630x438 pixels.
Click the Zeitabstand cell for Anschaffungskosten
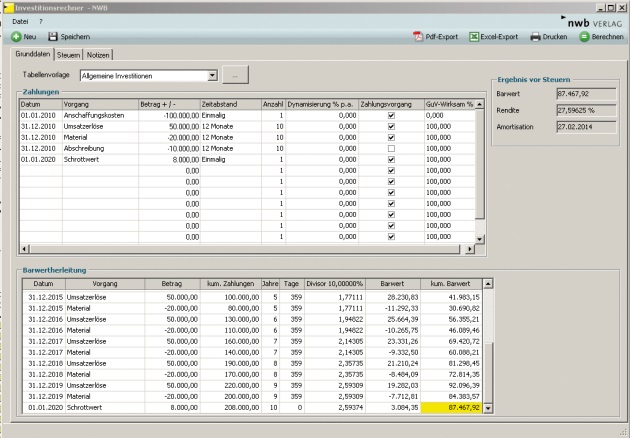click(x=229, y=115)
